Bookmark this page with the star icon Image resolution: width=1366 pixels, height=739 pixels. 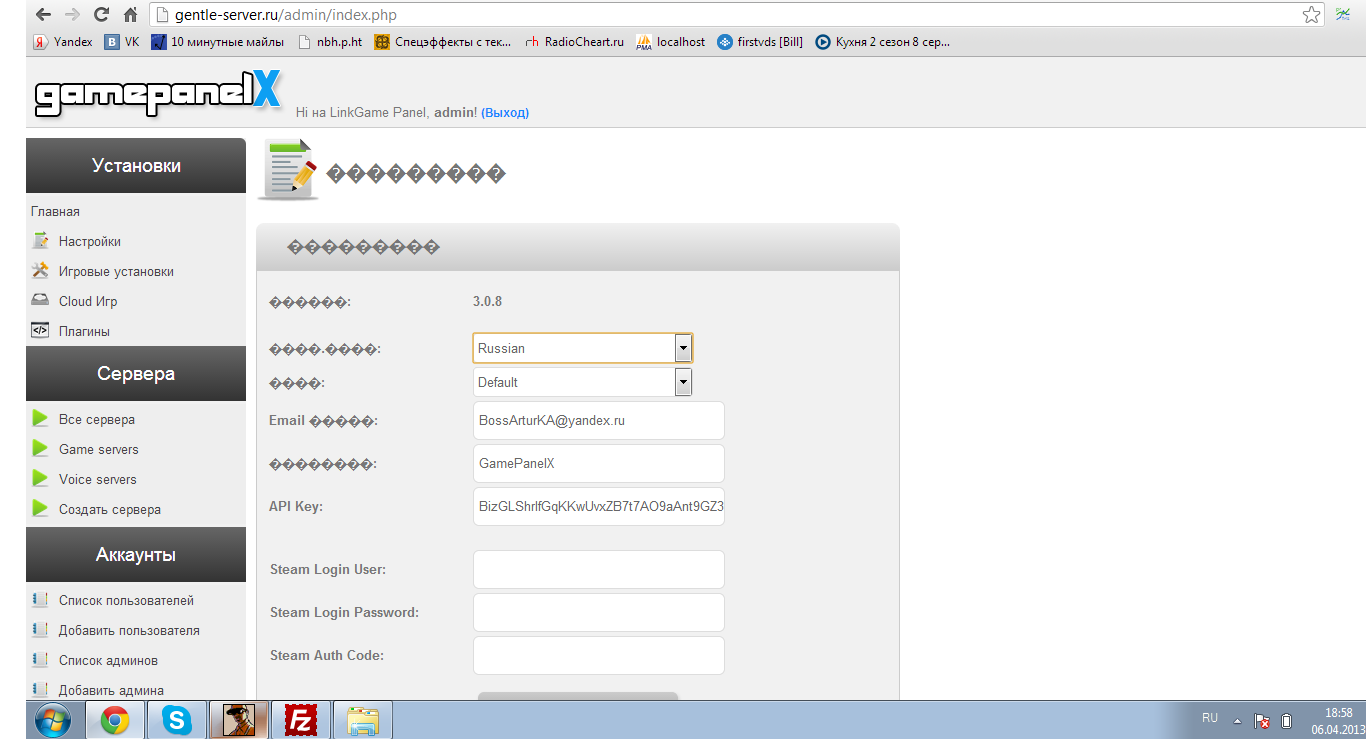tap(1311, 15)
